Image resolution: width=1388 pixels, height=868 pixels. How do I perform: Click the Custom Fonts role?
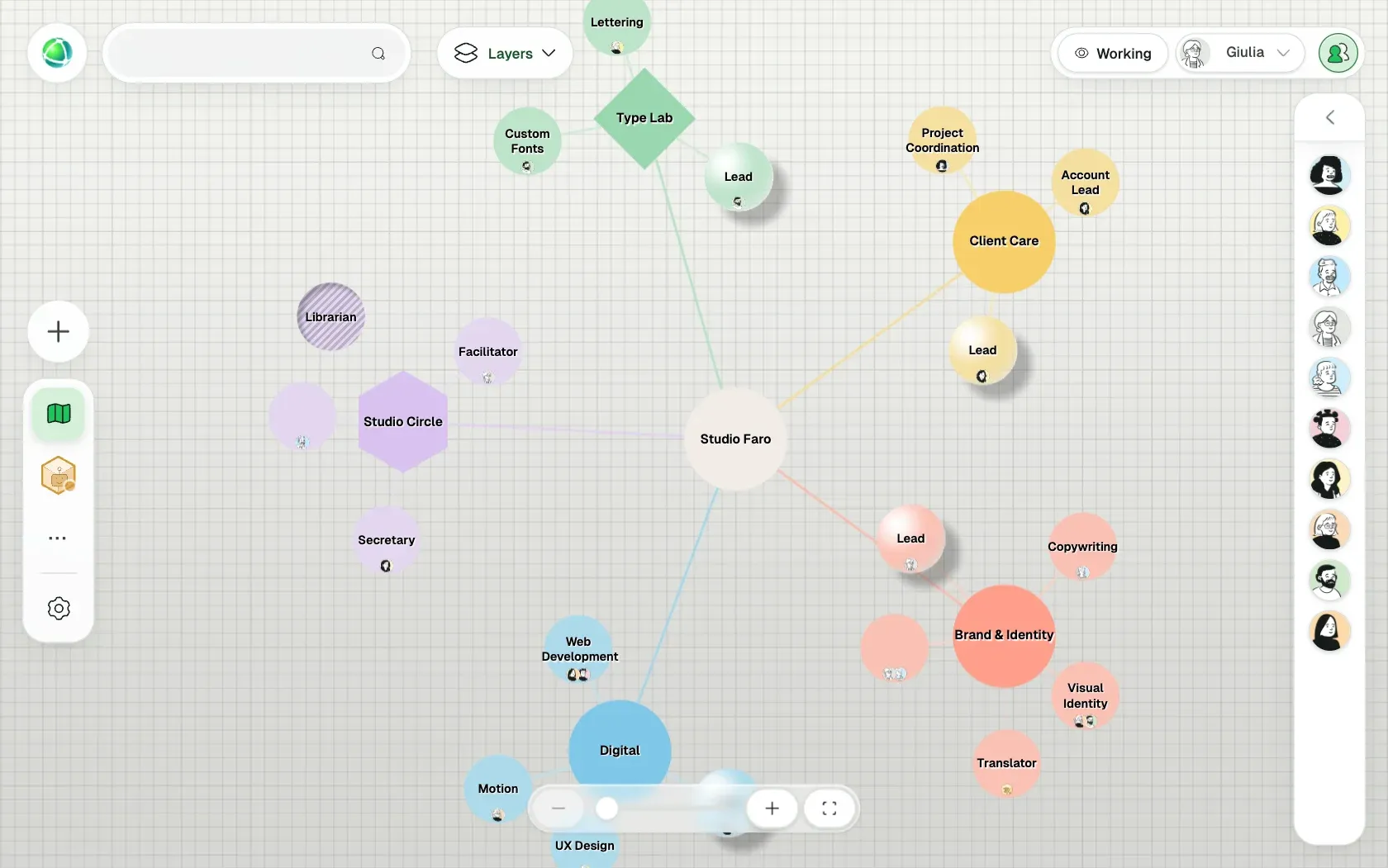(x=527, y=141)
